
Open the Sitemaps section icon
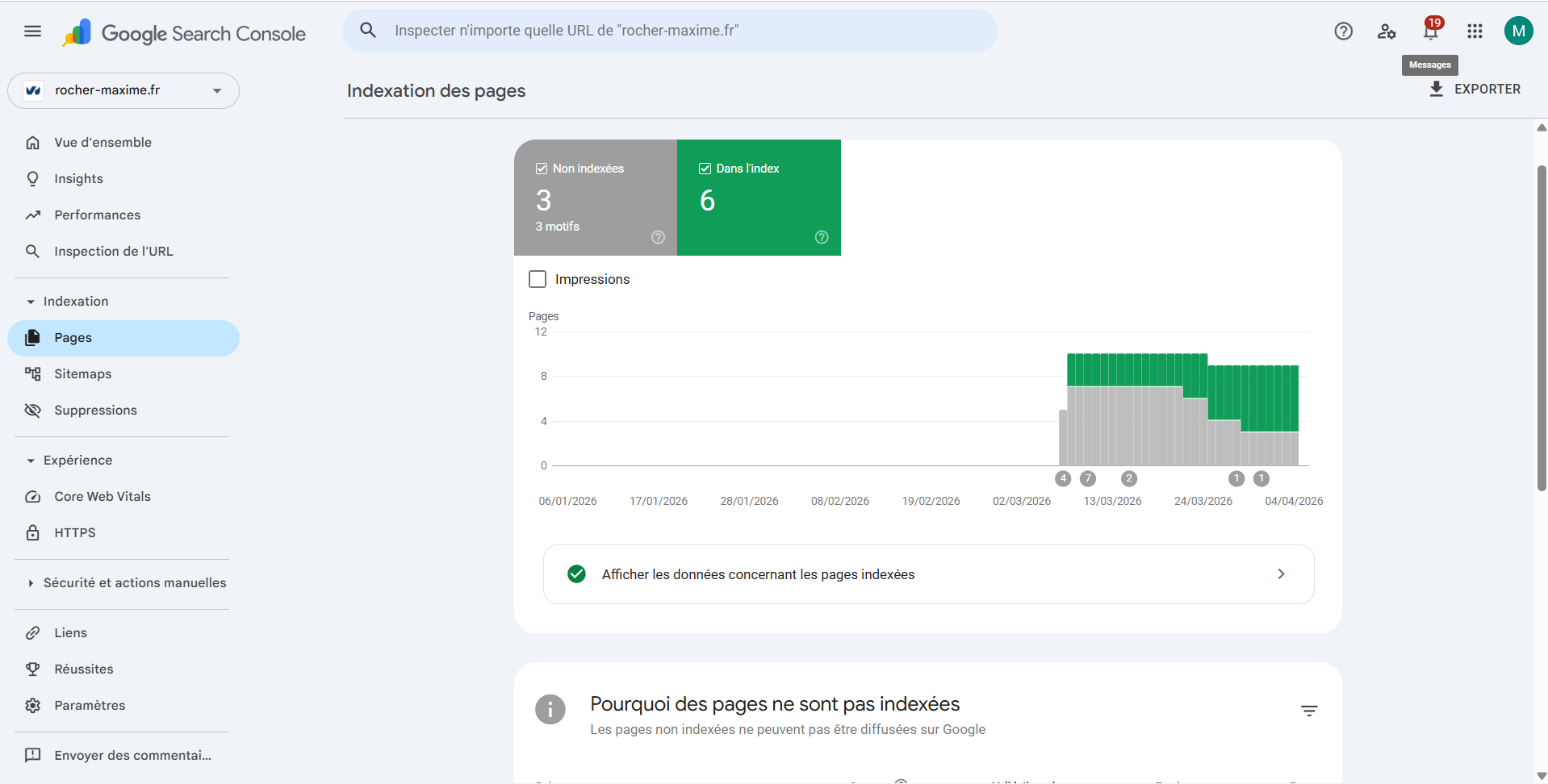click(32, 373)
